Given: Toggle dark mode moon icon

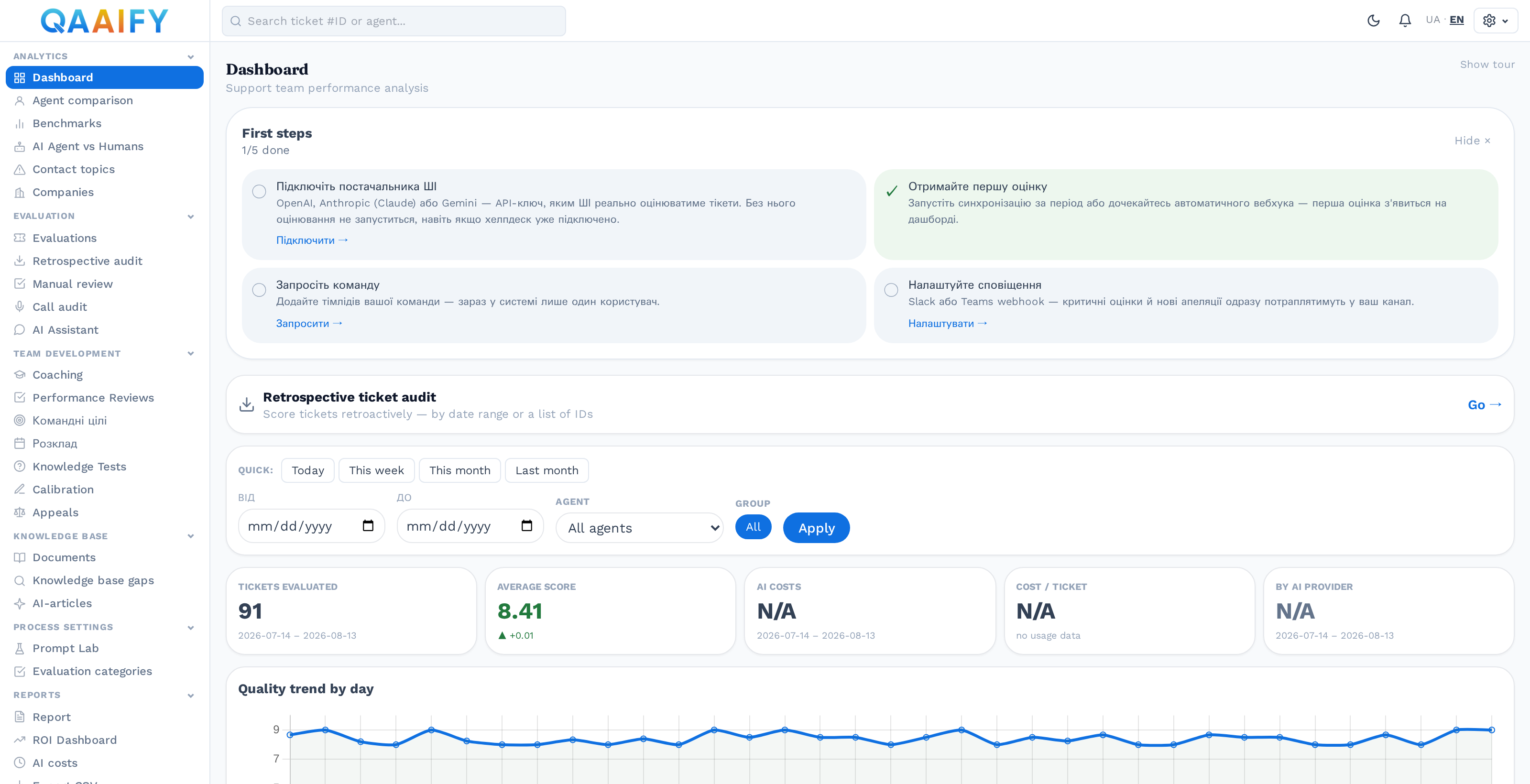Looking at the screenshot, I should click(1373, 21).
